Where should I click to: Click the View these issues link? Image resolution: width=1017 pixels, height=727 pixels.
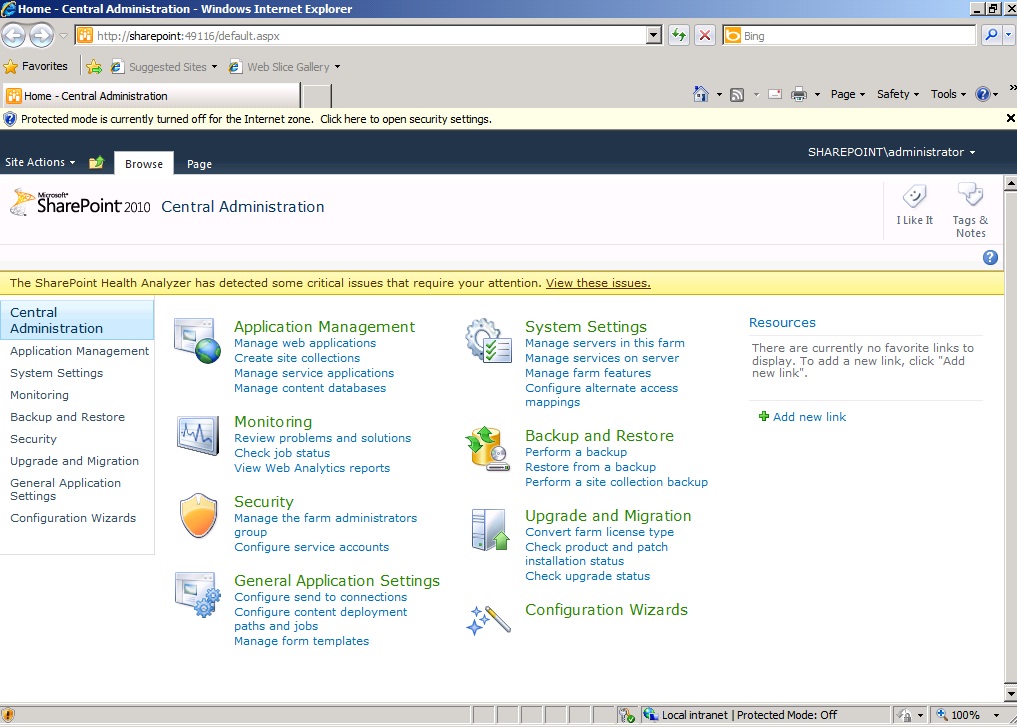pos(598,283)
